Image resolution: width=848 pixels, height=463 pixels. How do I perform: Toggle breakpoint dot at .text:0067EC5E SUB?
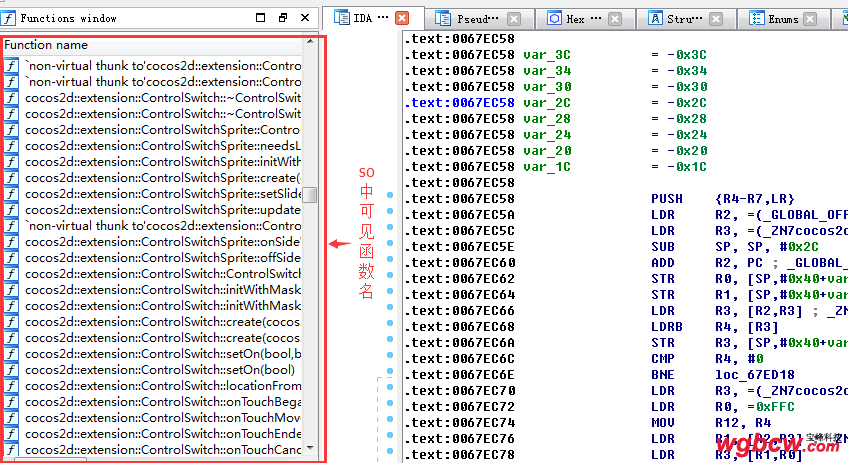pyautogui.click(x=390, y=243)
